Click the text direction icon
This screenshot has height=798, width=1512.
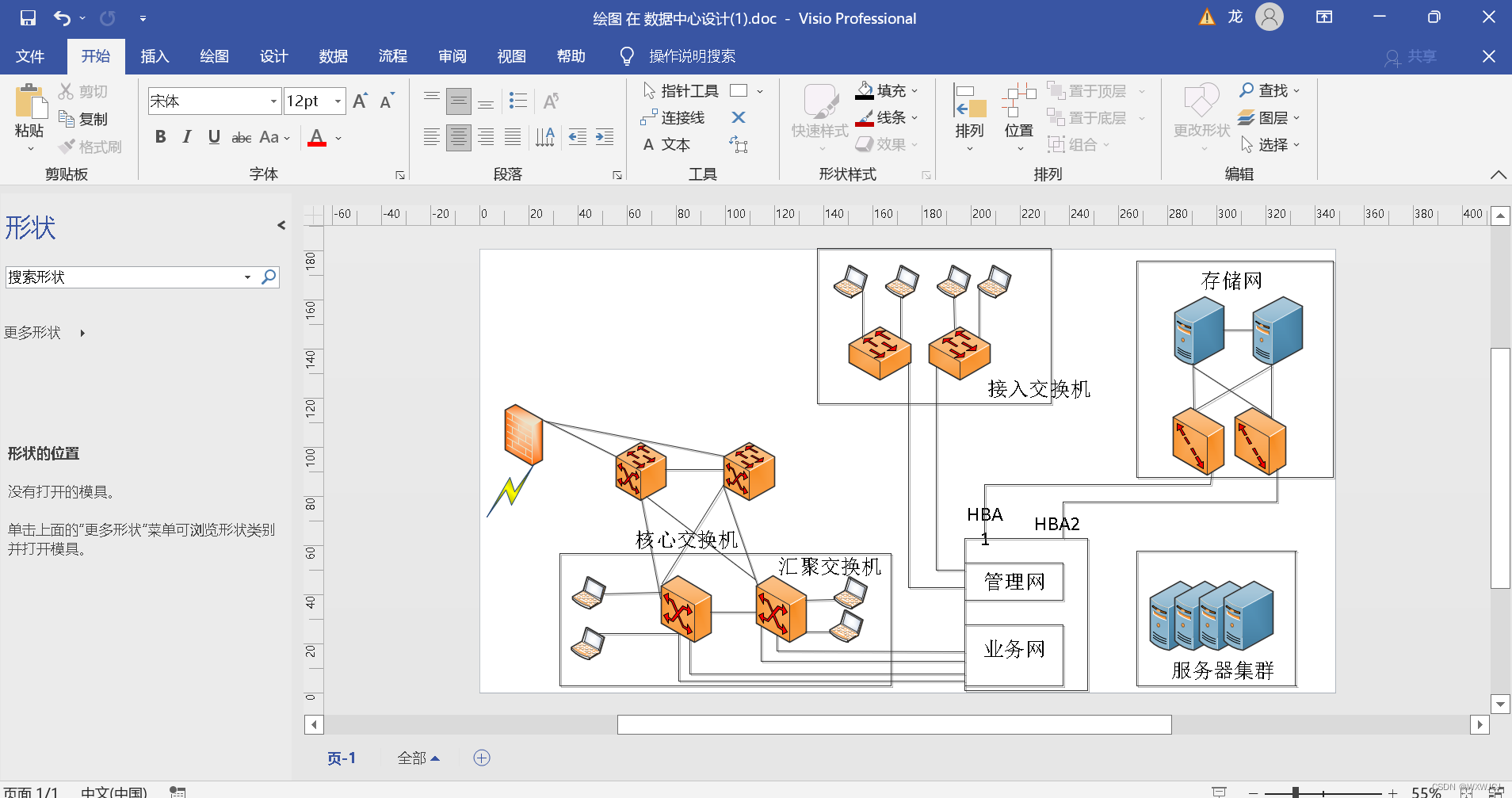click(x=545, y=138)
